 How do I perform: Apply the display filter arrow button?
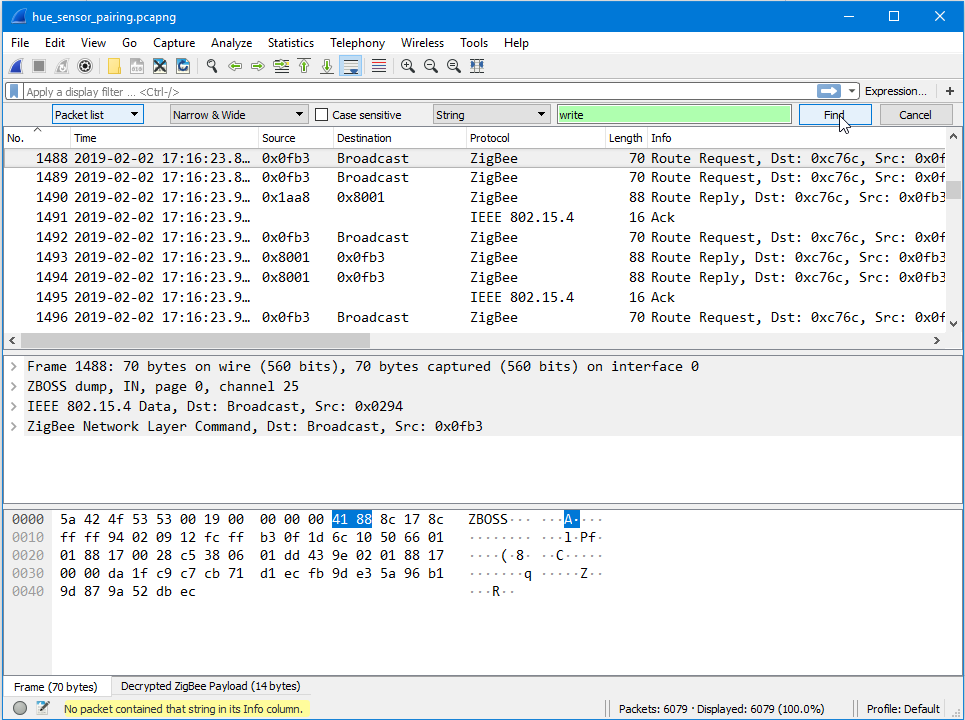tap(828, 91)
